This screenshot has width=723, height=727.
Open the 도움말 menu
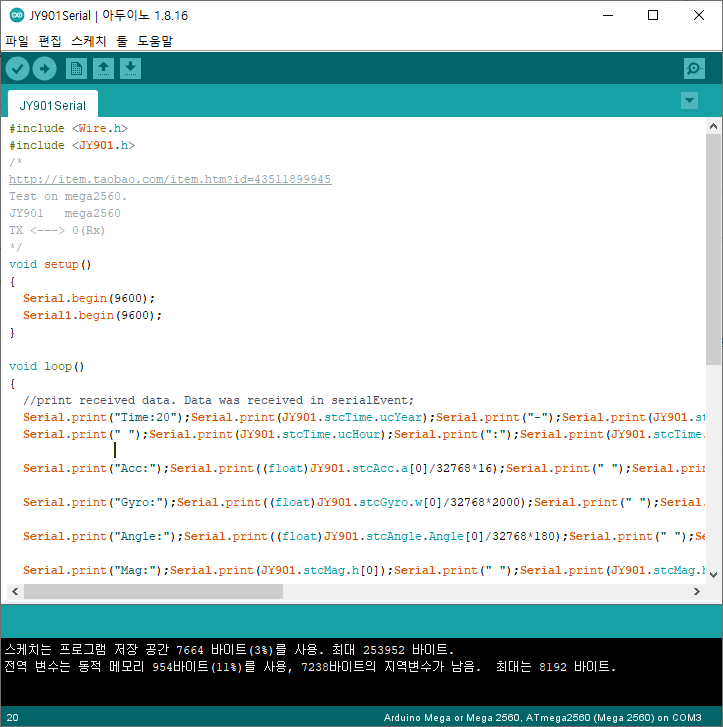coord(155,41)
